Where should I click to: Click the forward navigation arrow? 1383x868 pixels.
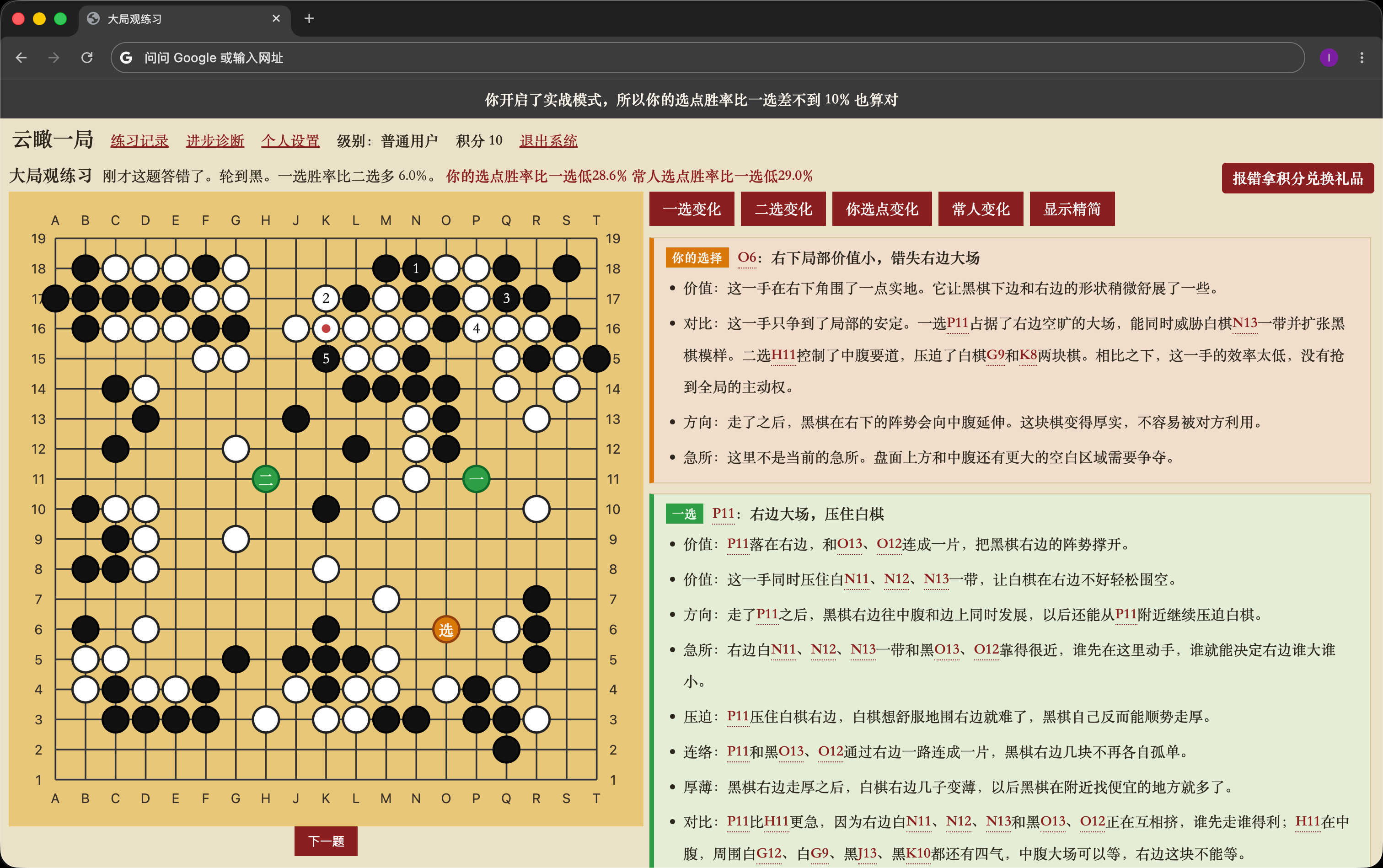pos(54,58)
